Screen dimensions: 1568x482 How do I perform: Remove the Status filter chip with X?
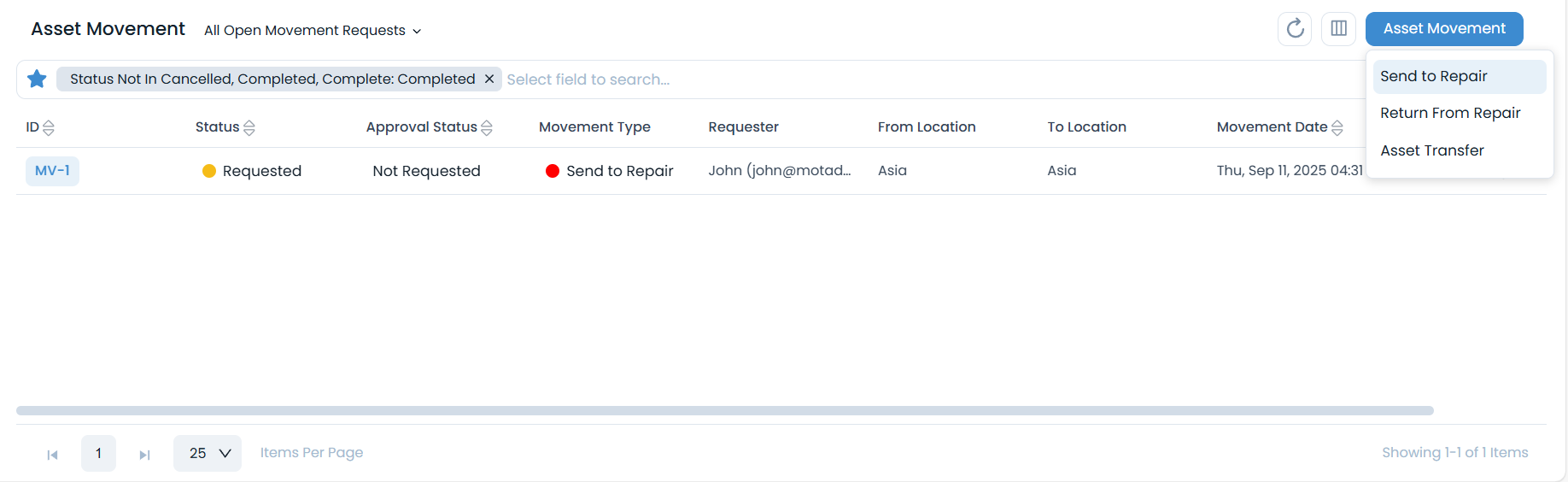(x=489, y=79)
